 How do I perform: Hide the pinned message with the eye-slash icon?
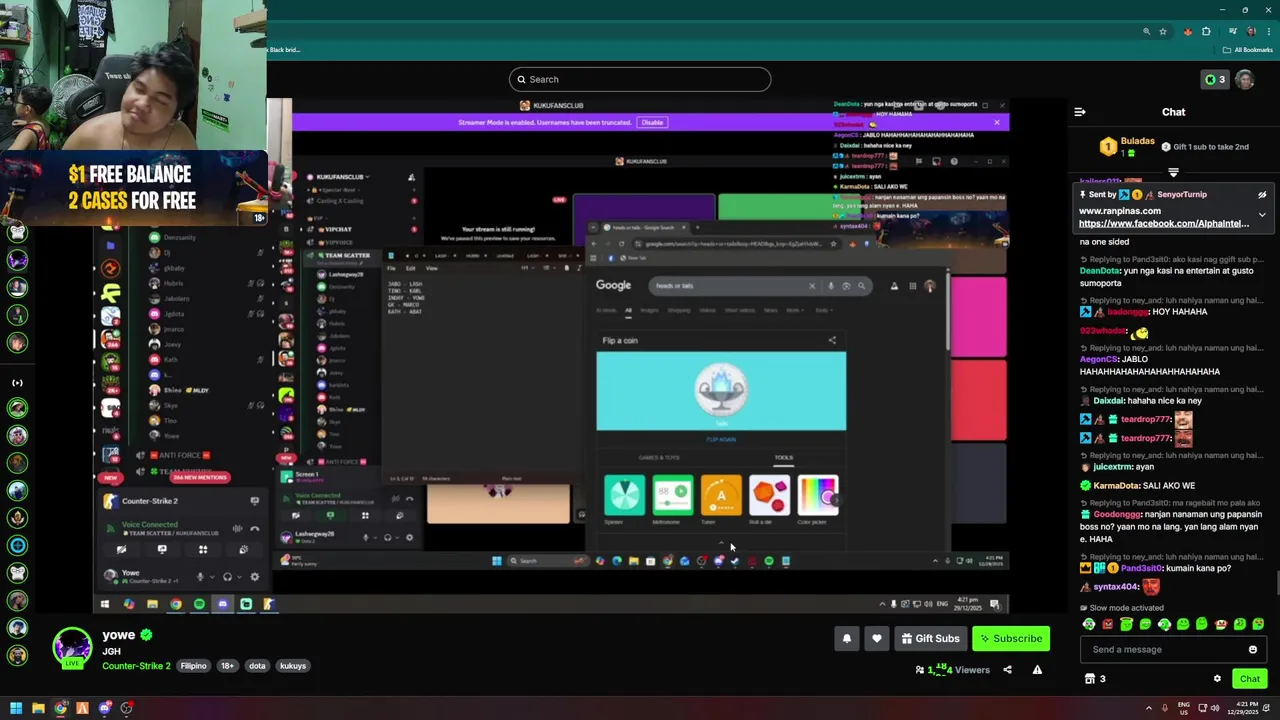click(x=1262, y=195)
